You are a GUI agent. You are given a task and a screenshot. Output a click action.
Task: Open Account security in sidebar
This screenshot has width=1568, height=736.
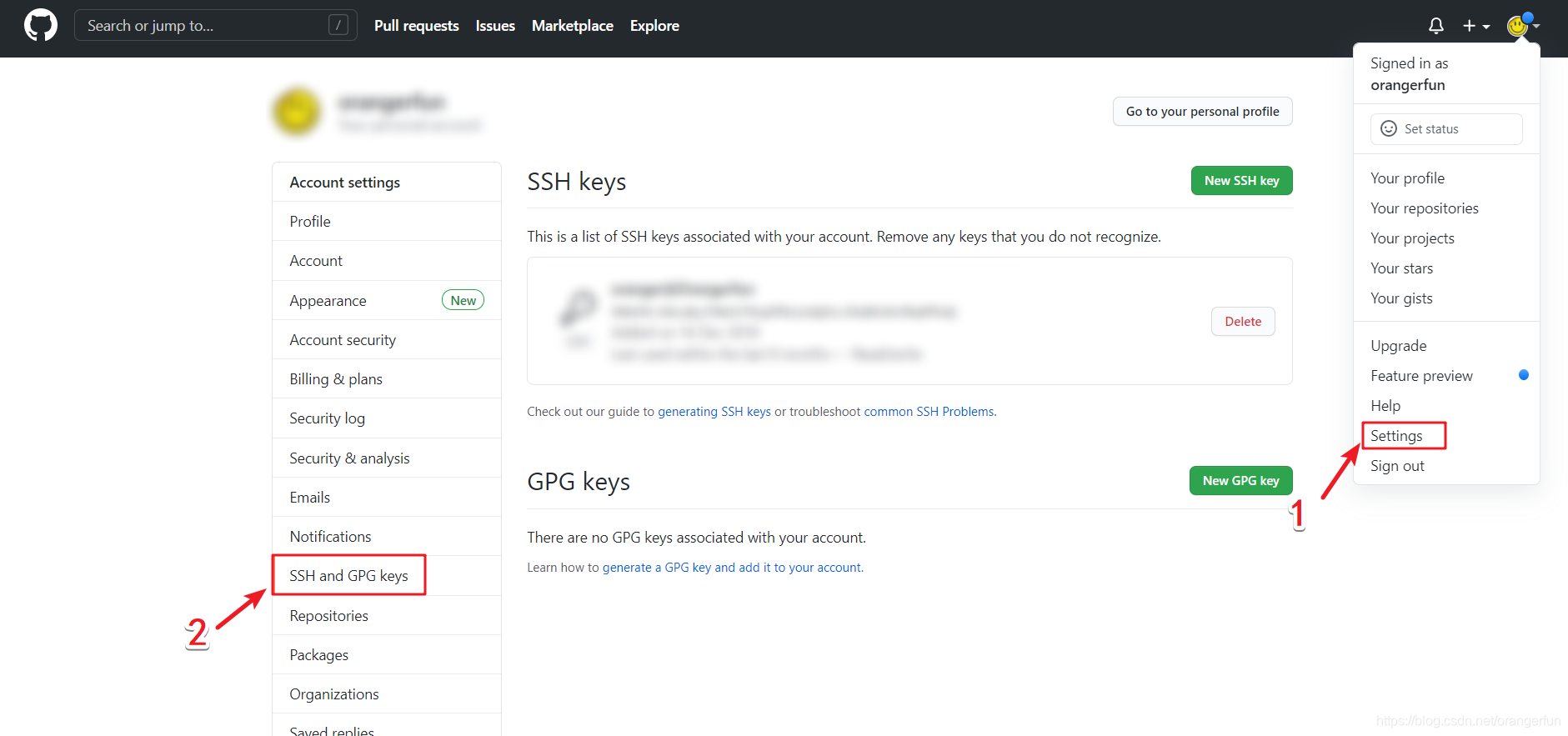coord(387,340)
